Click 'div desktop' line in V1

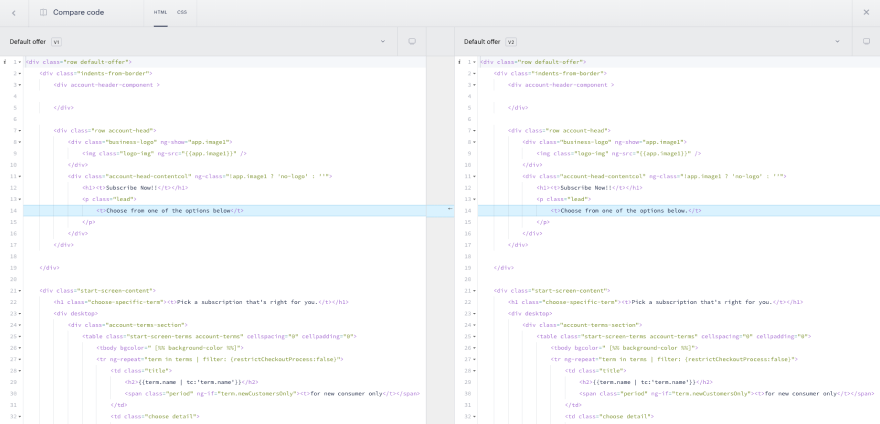coord(76,313)
